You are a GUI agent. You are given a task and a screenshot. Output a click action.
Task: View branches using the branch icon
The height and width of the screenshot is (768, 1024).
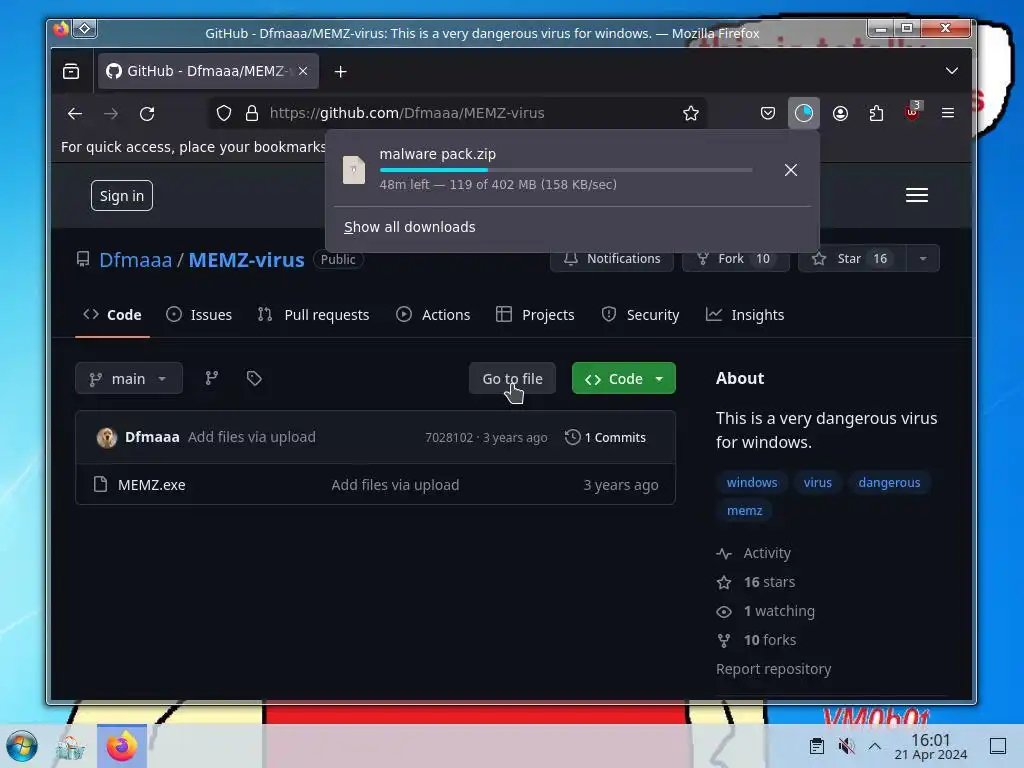click(212, 378)
